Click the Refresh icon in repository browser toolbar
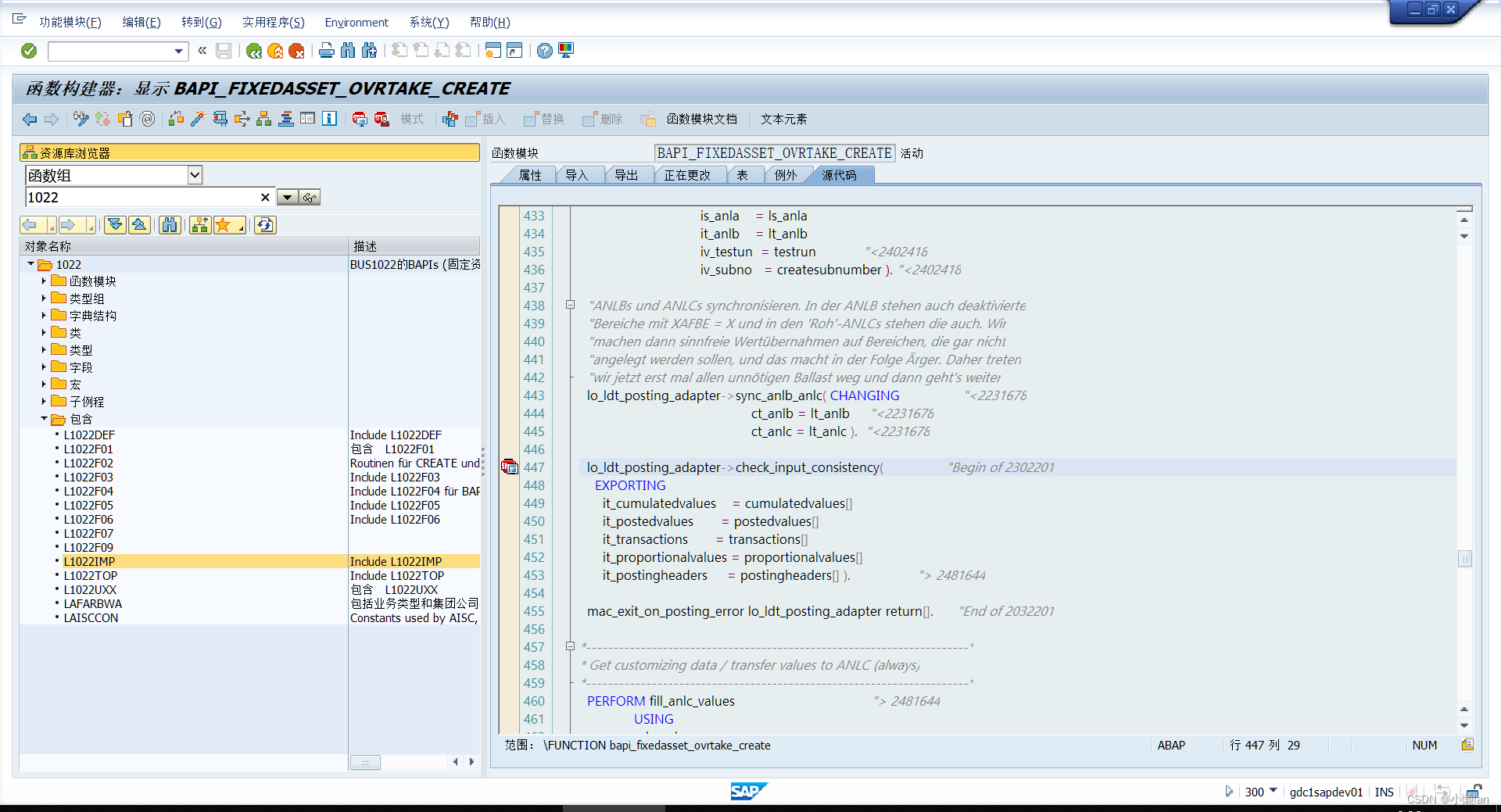The height and width of the screenshot is (812, 1501). point(265,225)
